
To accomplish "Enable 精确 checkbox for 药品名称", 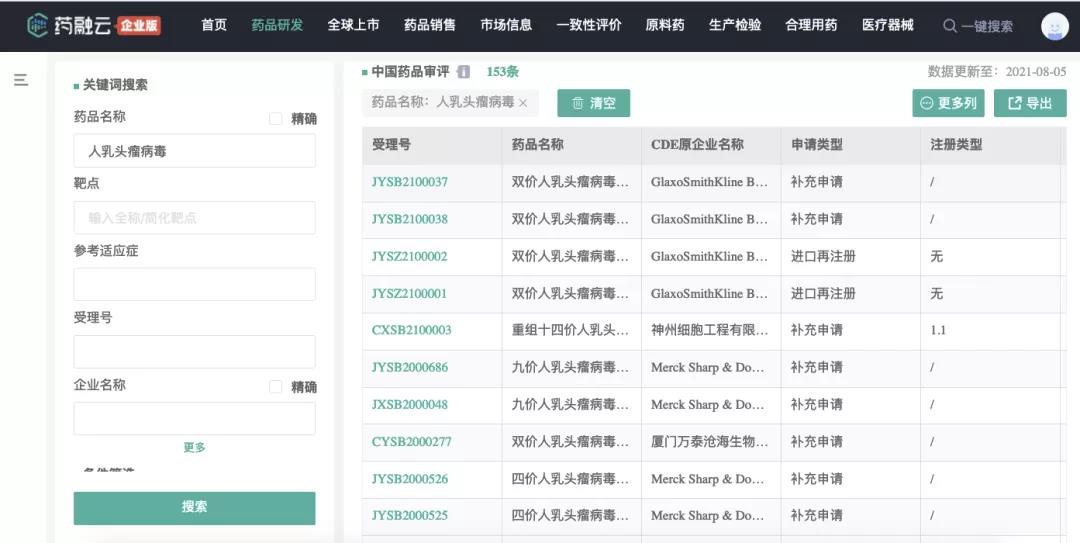I will click(276, 119).
